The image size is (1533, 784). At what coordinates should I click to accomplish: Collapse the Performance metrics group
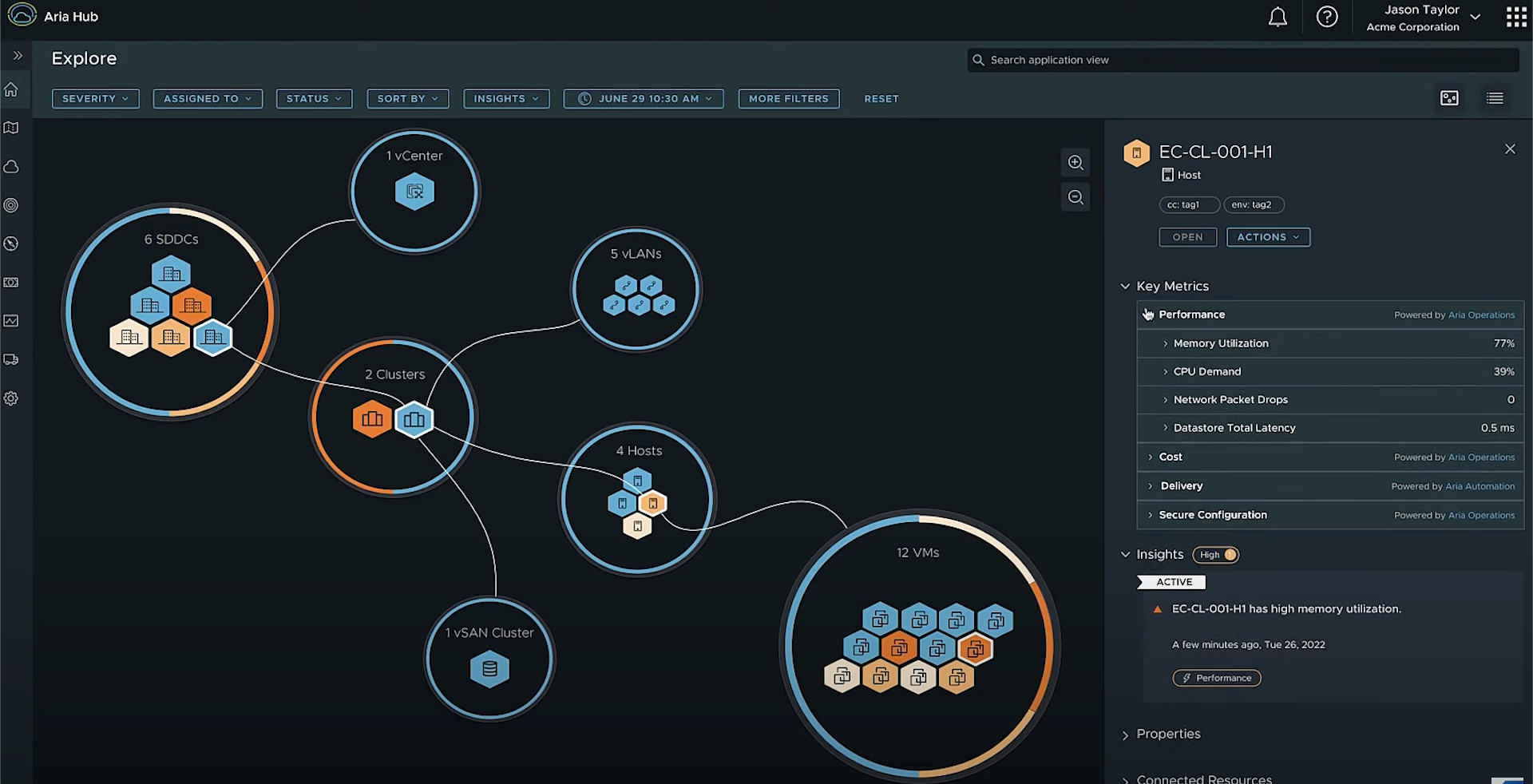click(x=1149, y=315)
